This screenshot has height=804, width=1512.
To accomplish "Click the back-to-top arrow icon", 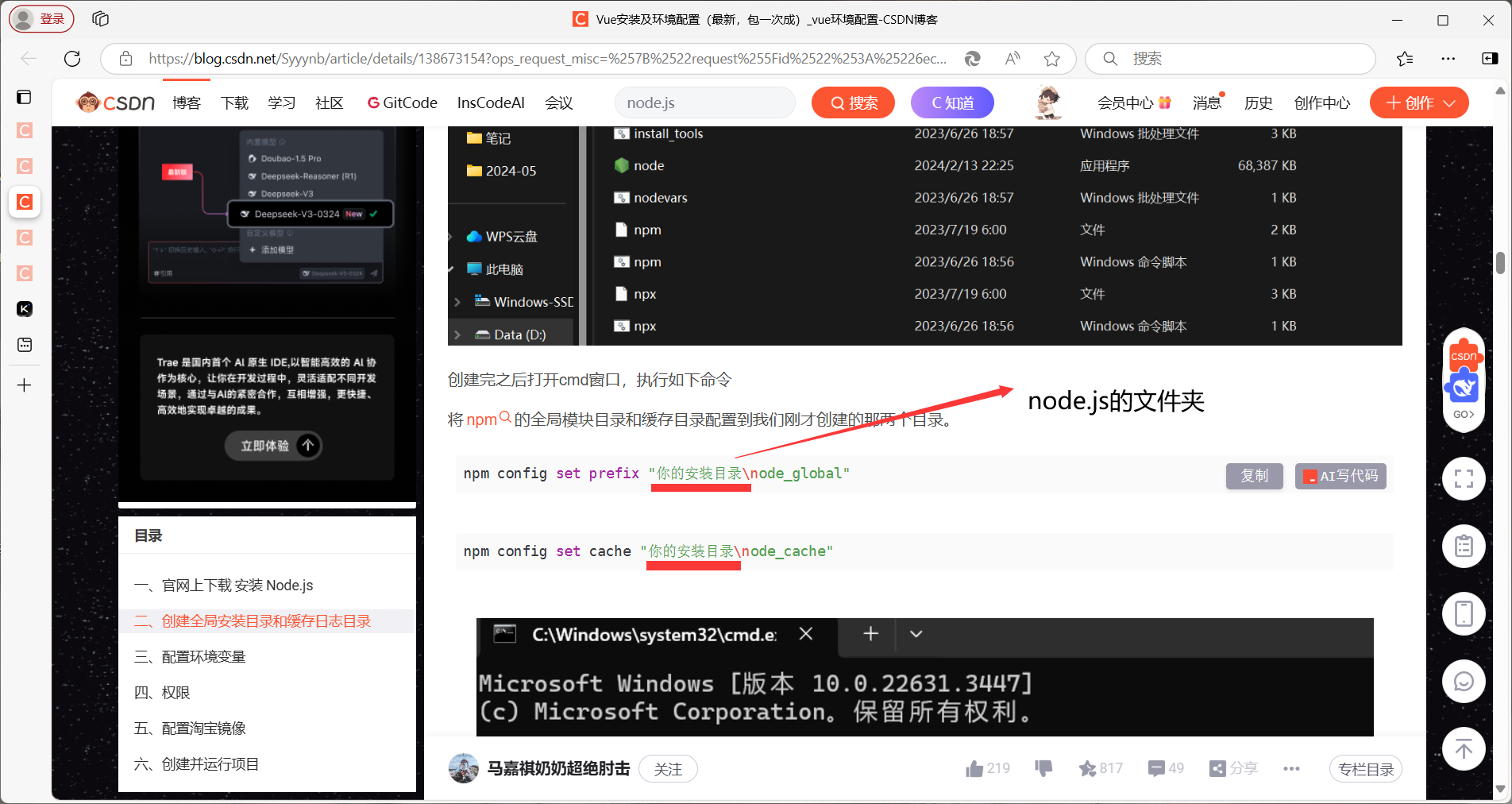I will (1464, 749).
